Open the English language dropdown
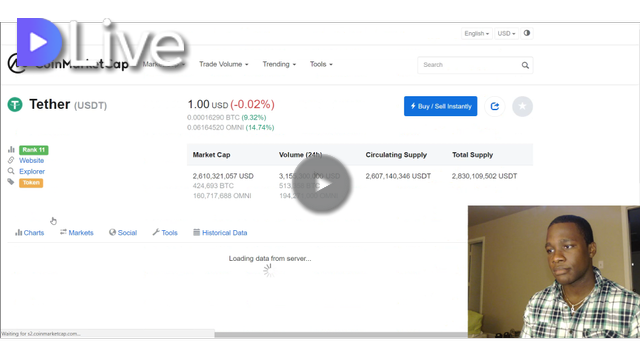 pos(476,33)
